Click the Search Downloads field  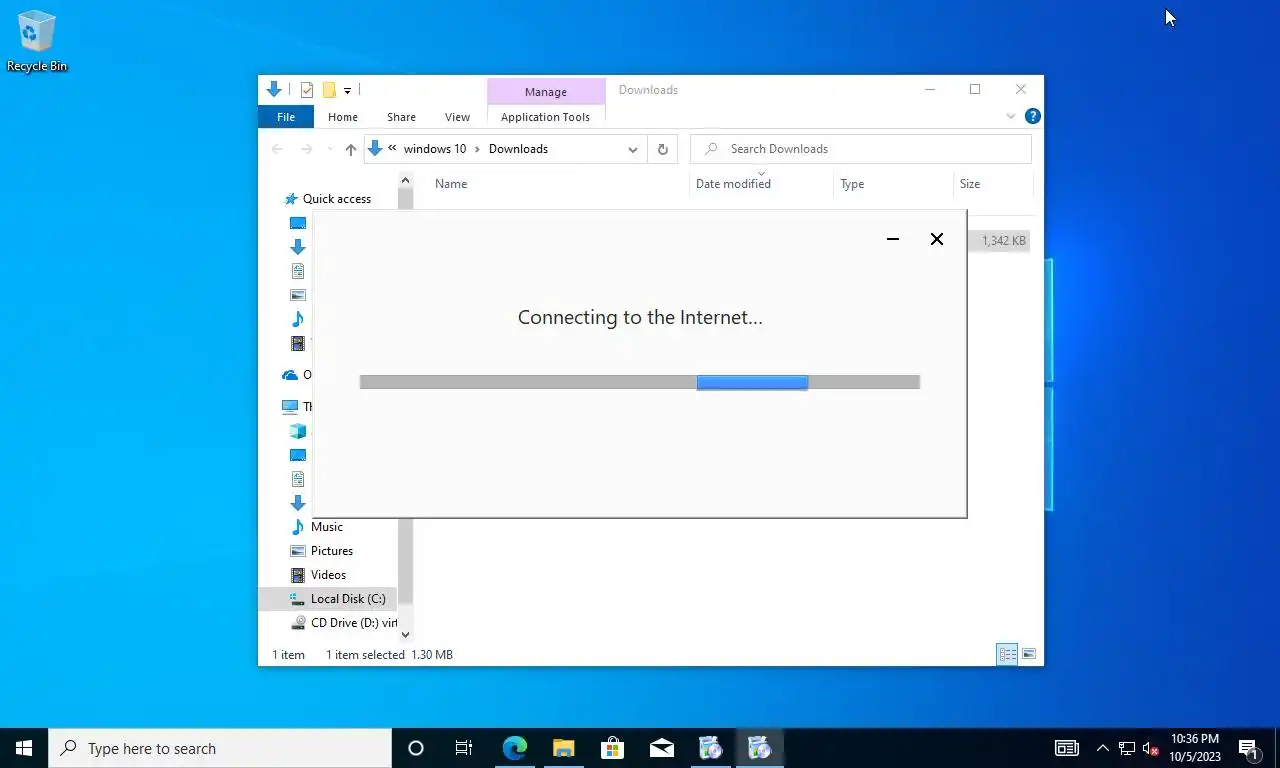click(x=861, y=149)
